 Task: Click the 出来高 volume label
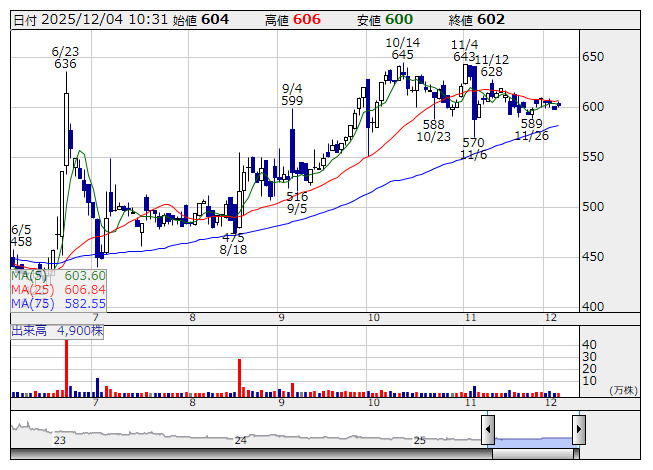(x=30, y=328)
